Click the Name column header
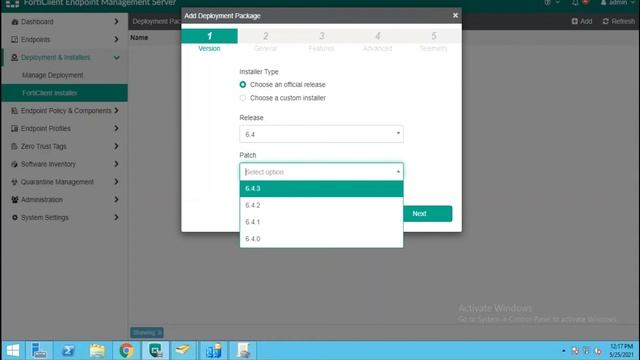The height and width of the screenshot is (360, 640). pos(139,38)
